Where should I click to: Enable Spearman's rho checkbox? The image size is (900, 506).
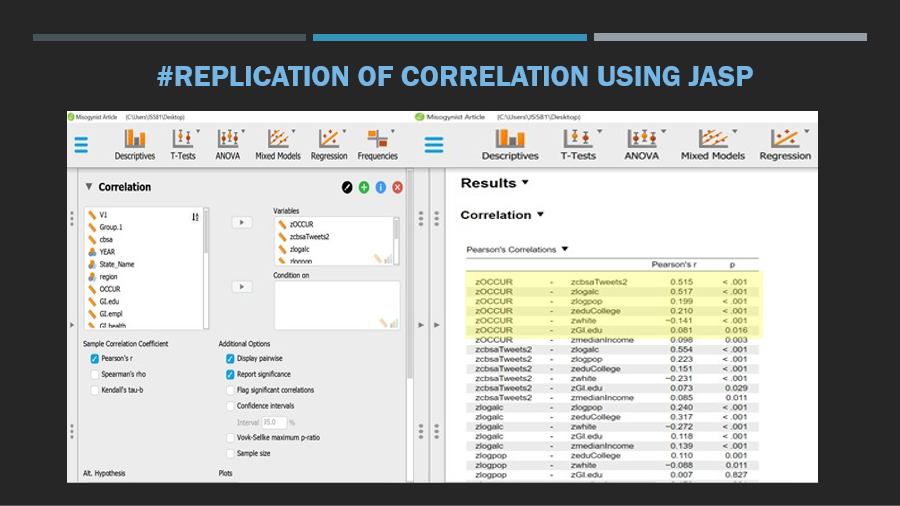pyautogui.click(x=95, y=374)
